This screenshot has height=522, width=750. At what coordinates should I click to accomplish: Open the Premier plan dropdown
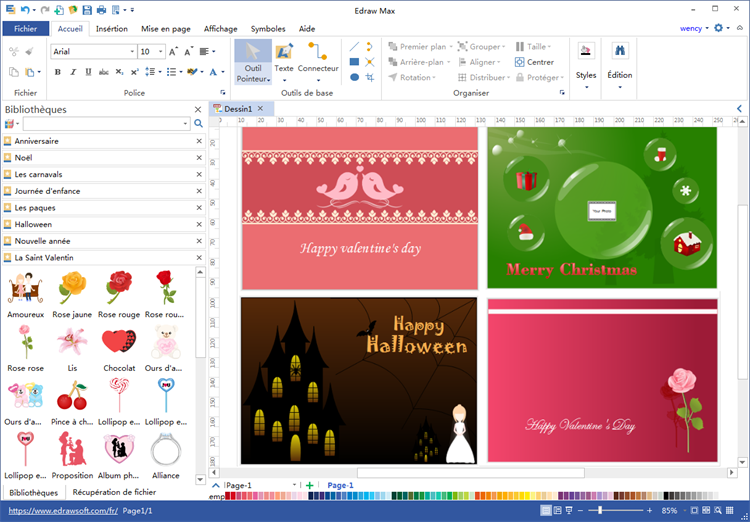(x=421, y=47)
